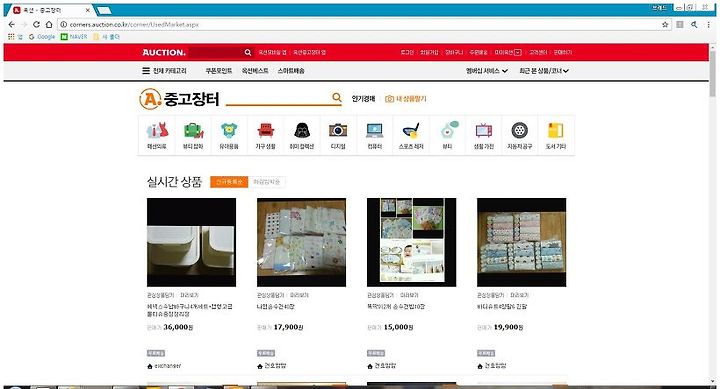Open the white storage baskets product thumbnail
Image resolution: width=720 pixels, height=389 pixels.
pos(191,242)
